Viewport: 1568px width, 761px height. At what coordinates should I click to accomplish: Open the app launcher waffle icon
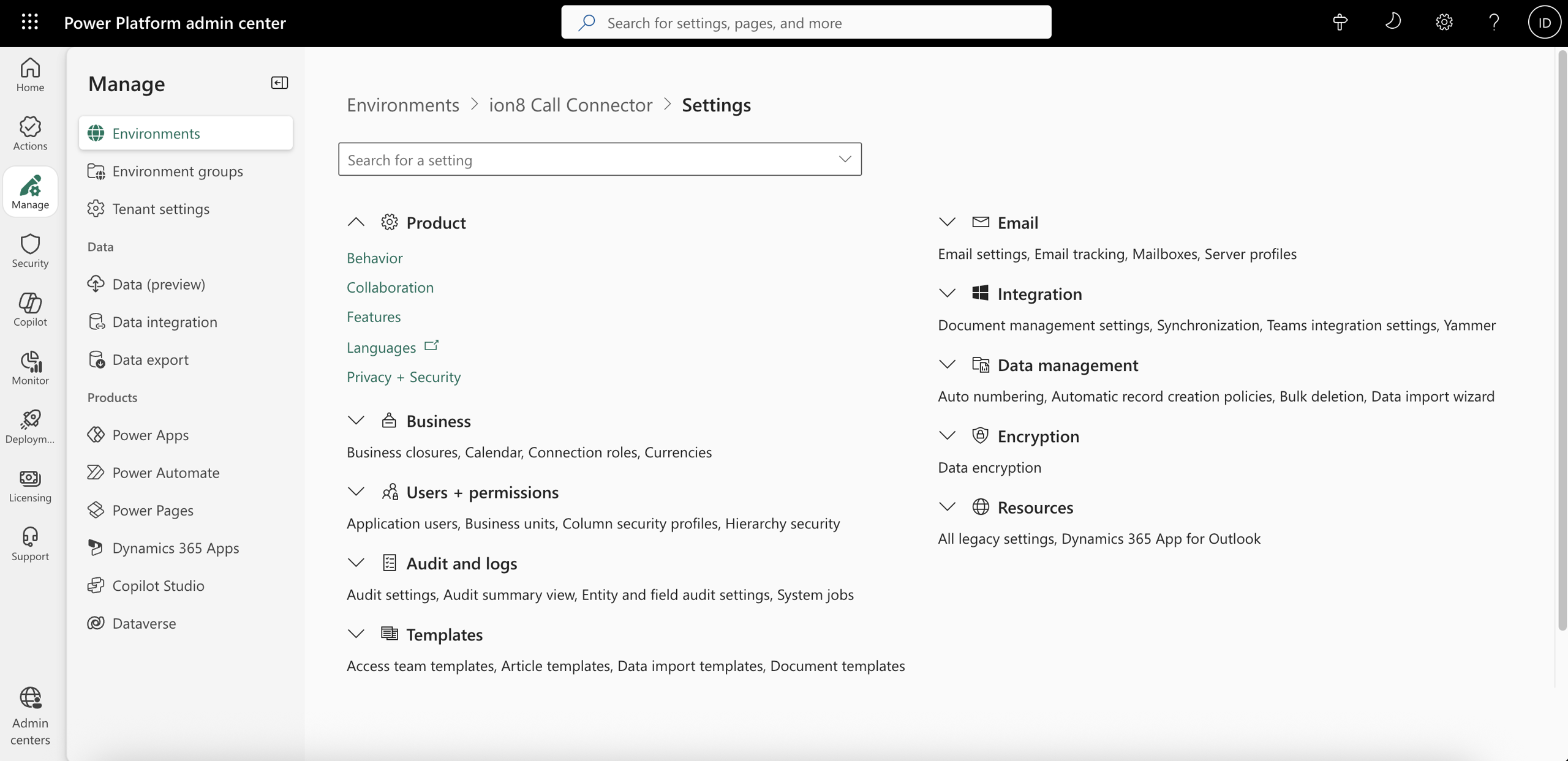(x=29, y=23)
